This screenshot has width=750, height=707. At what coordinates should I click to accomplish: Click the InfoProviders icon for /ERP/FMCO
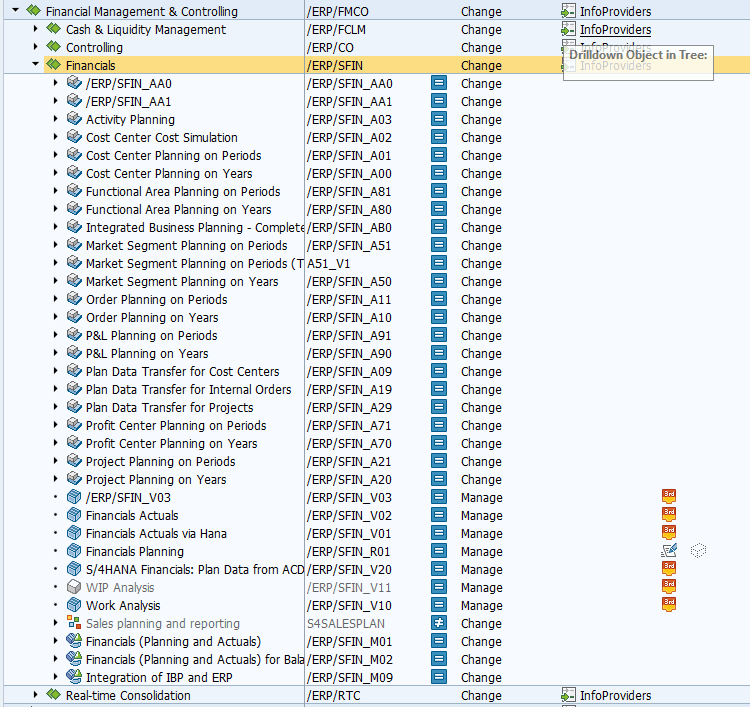[568, 11]
